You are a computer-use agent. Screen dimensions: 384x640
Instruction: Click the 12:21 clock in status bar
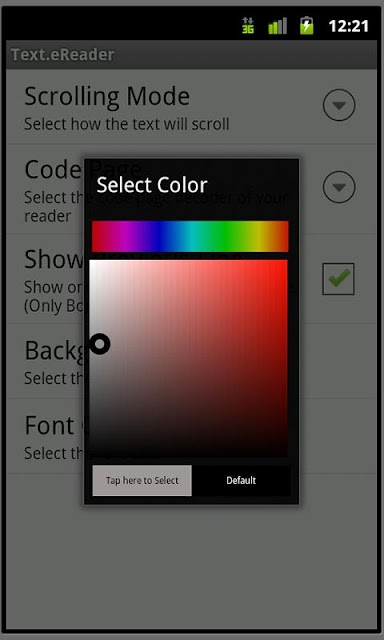click(348, 26)
